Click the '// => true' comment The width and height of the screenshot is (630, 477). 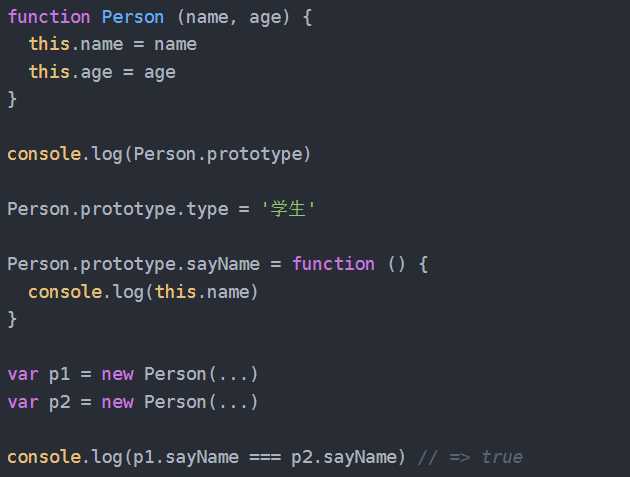point(470,457)
